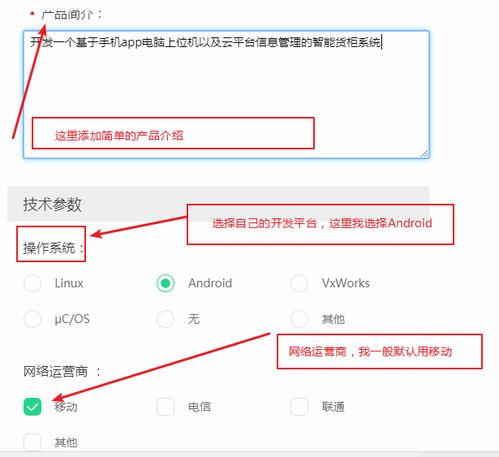Uncheck the 移动 carrier checkbox

point(32,407)
